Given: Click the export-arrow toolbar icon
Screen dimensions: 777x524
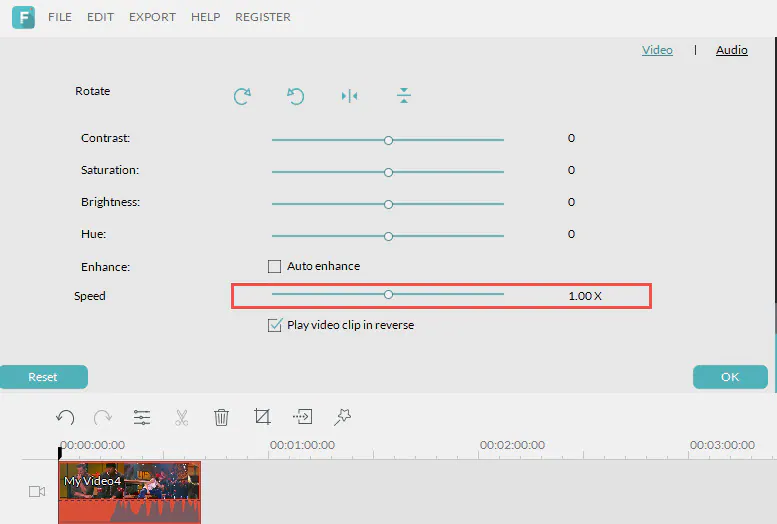Looking at the screenshot, I should [x=302, y=416].
